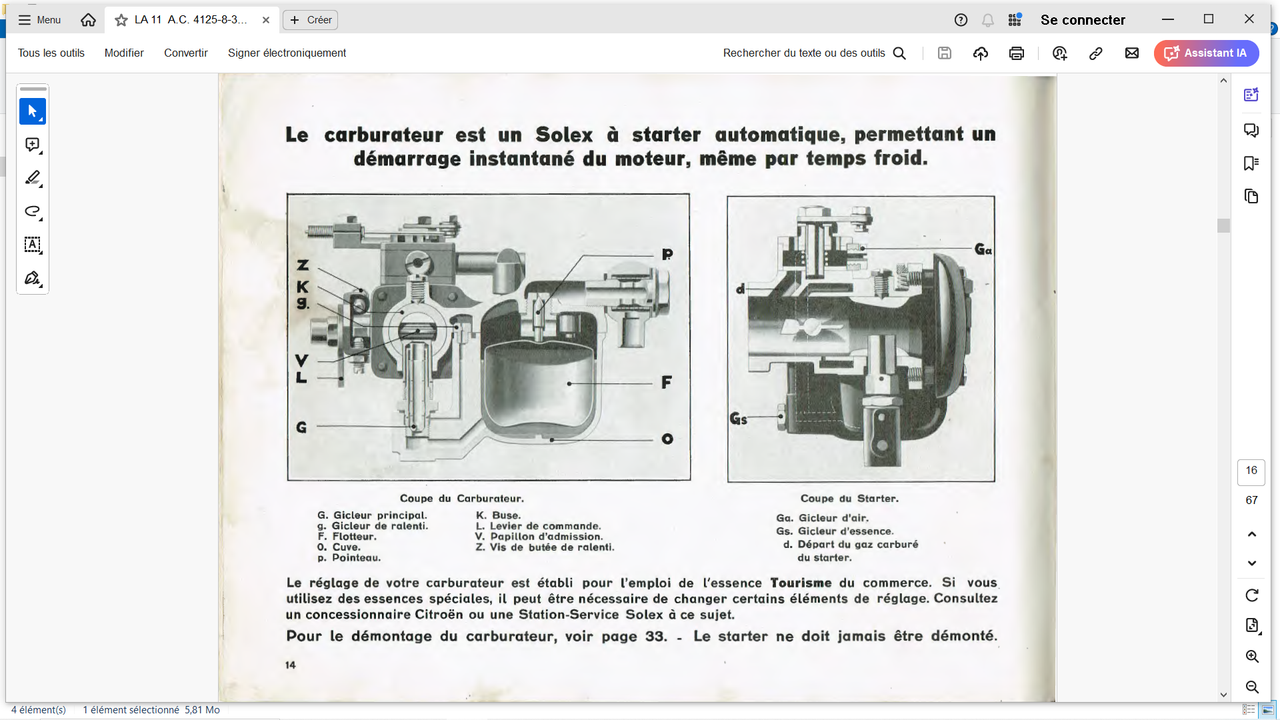Click the Rechercher du texte ou des outils search
Screen dimensions: 1280x720
(x=814, y=53)
